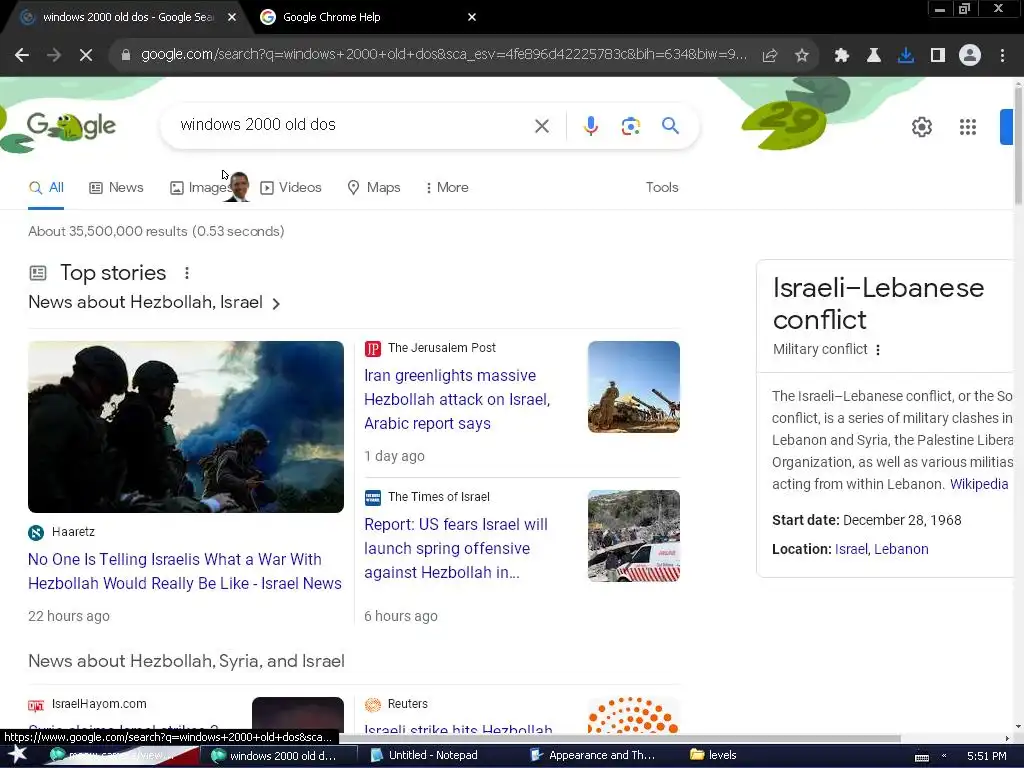Viewport: 1024px width, 768px height.
Task: Click the 5:51 PM clock
Action: pyautogui.click(x=987, y=756)
